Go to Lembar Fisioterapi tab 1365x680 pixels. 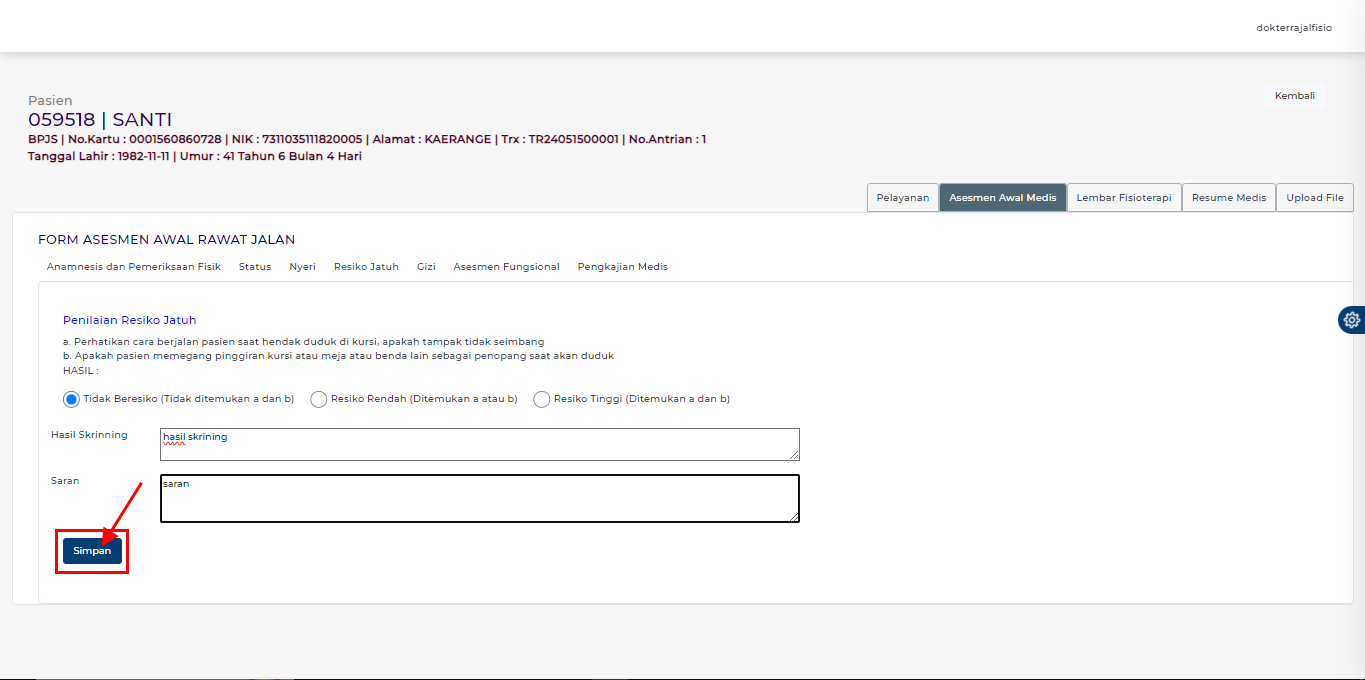point(1123,198)
